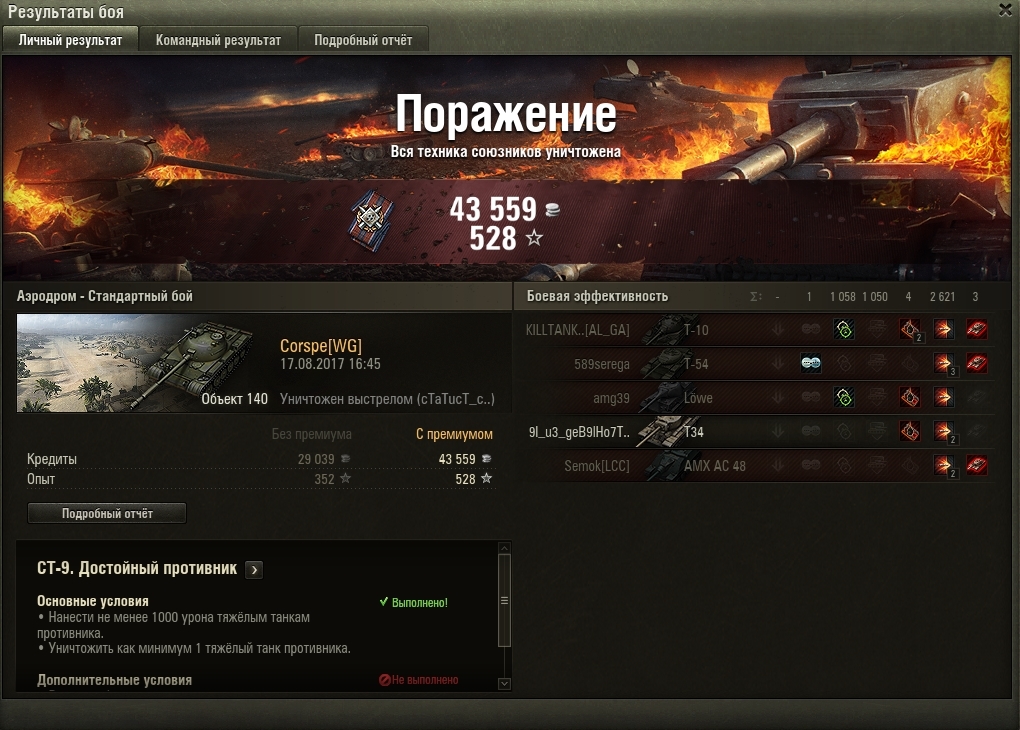The height and width of the screenshot is (730, 1020).
Task: Click T-54 row damage shots icon
Action: tap(943, 364)
